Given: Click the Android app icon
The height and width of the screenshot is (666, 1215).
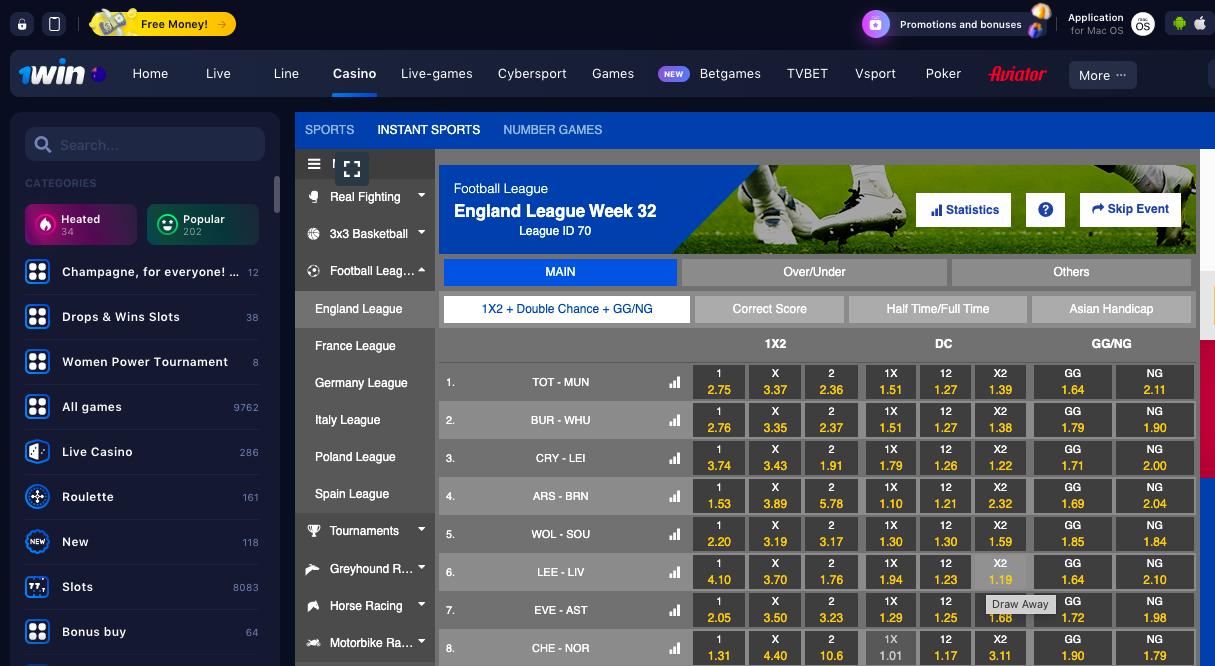Looking at the screenshot, I should (1179, 24).
